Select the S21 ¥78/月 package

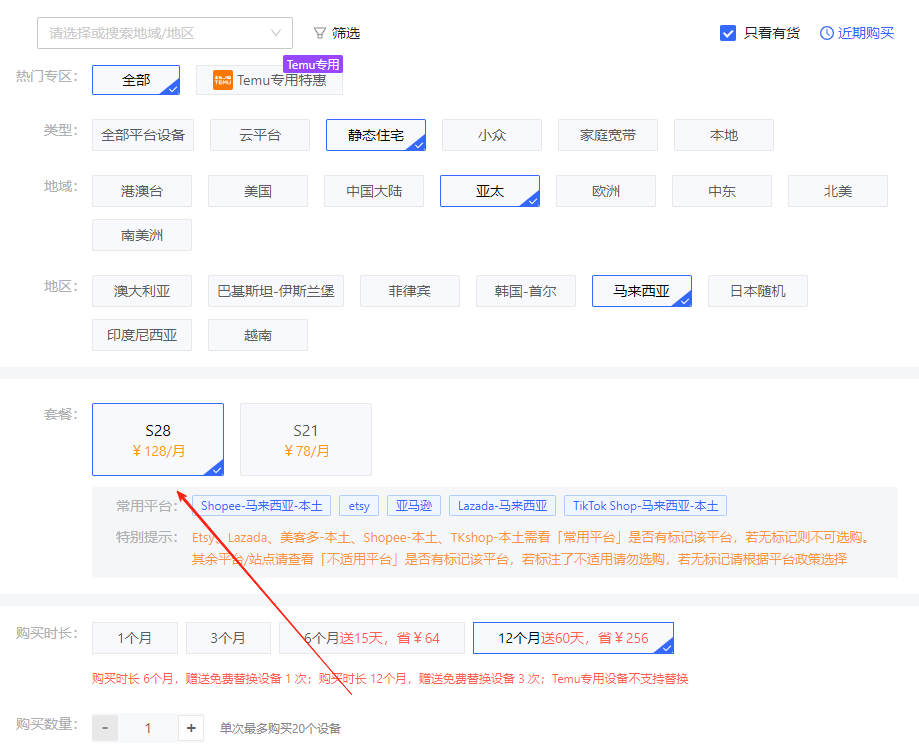point(306,440)
